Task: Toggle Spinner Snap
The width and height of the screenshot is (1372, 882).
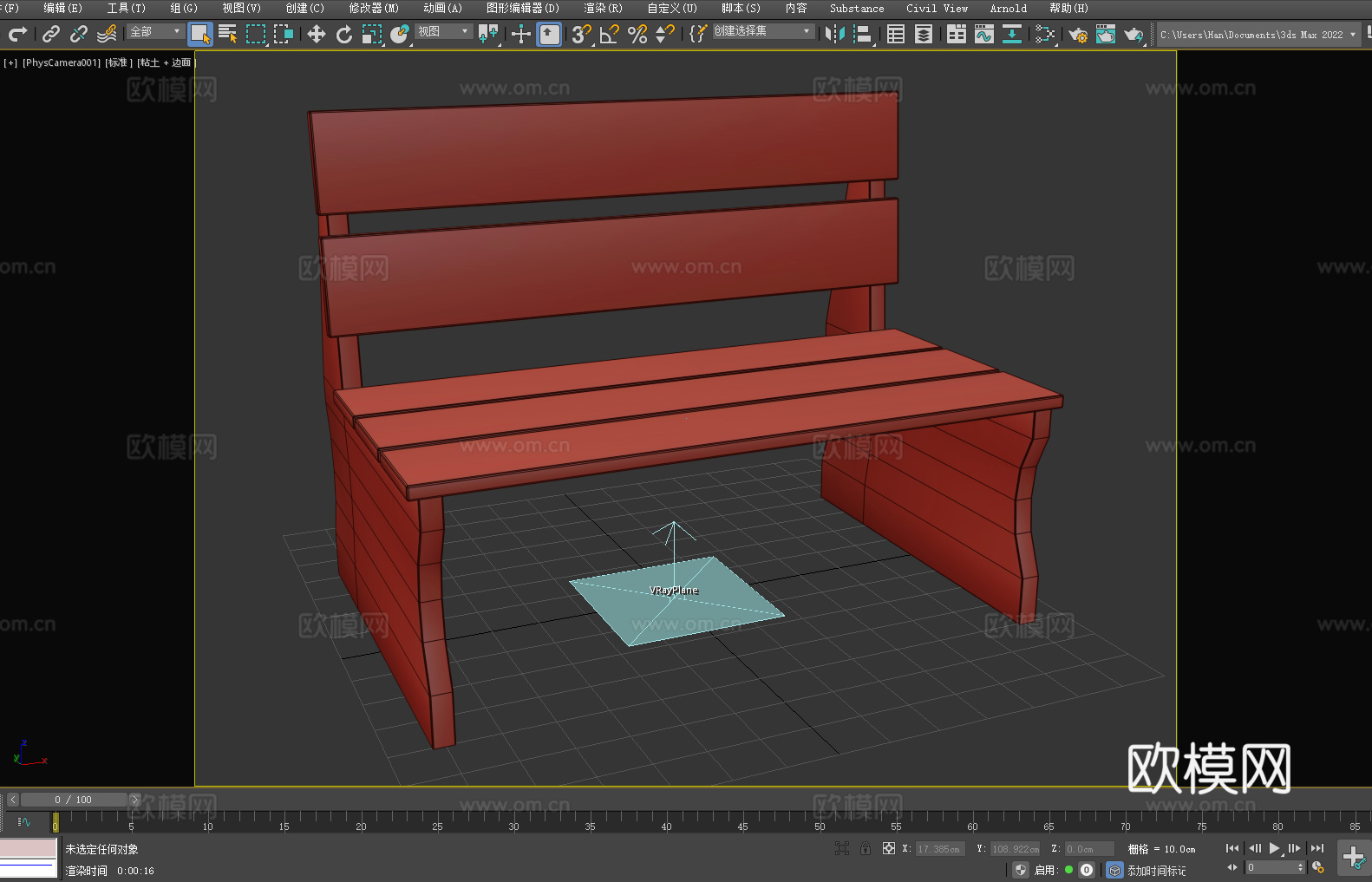Action: (665, 34)
